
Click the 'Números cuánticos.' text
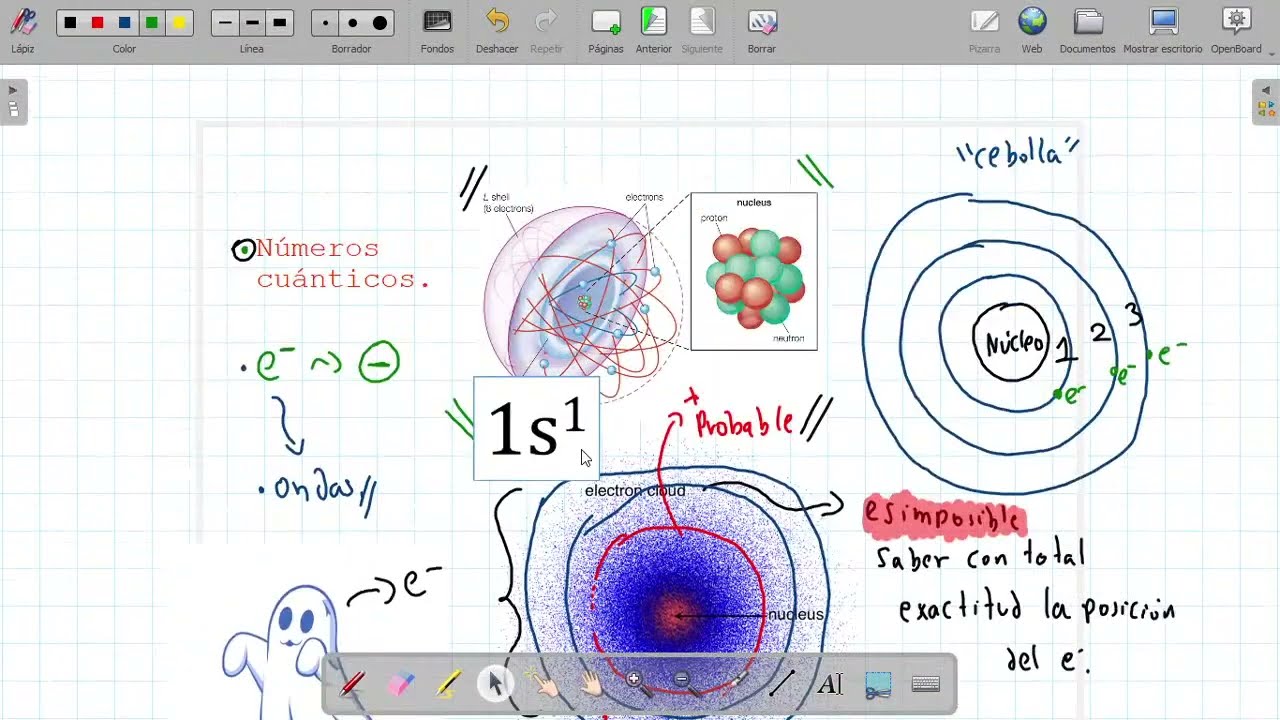(343, 263)
